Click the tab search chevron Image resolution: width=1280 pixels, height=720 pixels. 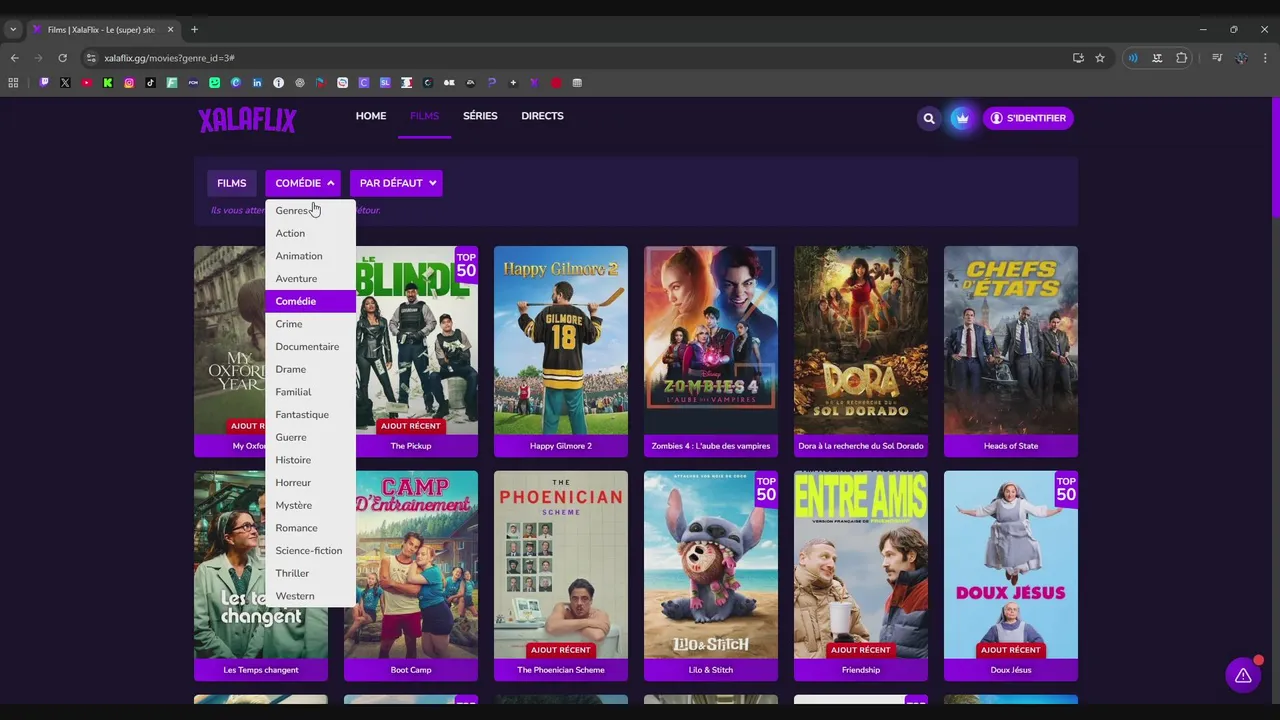tap(13, 29)
